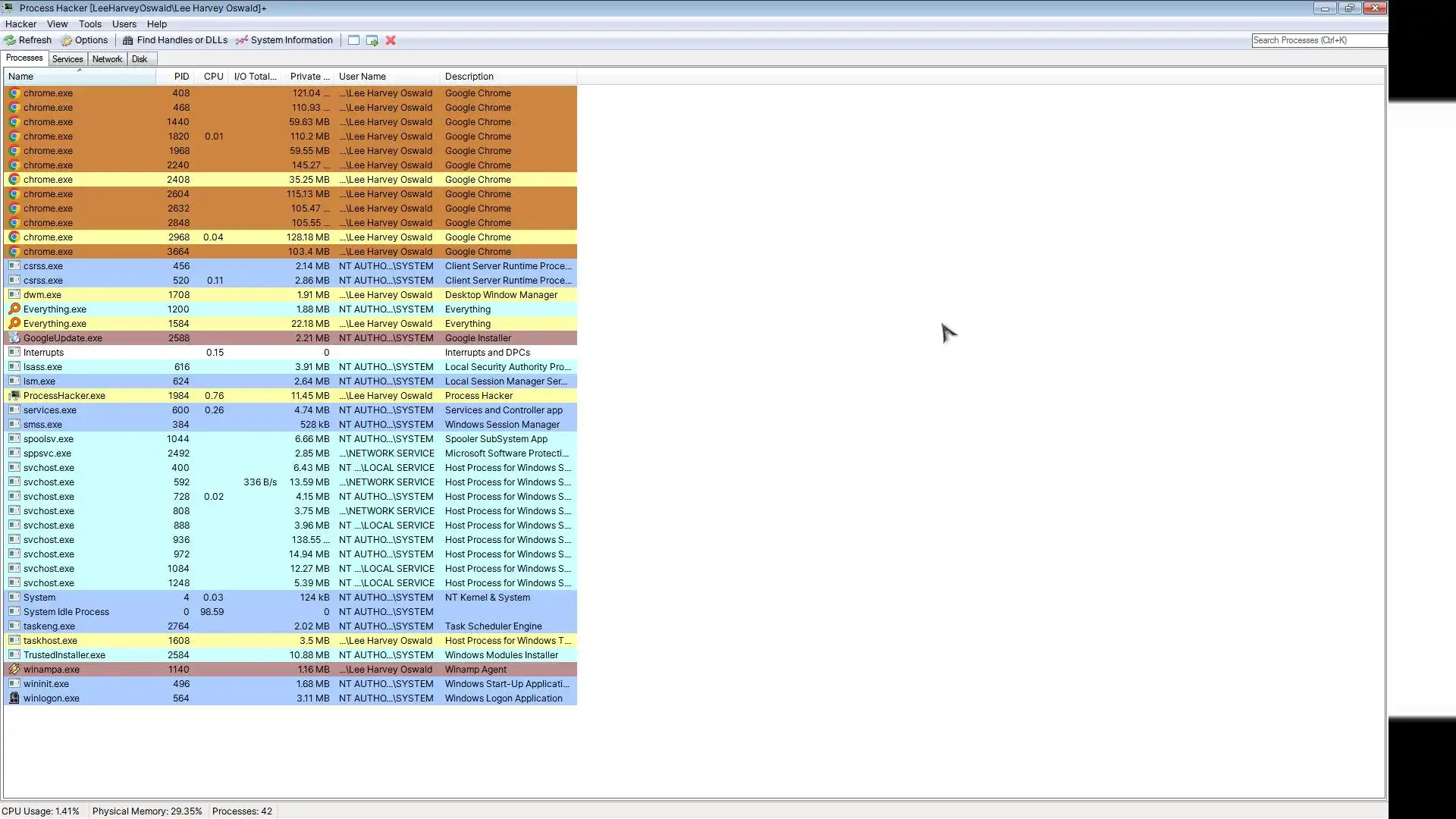Open the System Information graph icon
Screen dimensions: 1456x819
click(x=242, y=40)
